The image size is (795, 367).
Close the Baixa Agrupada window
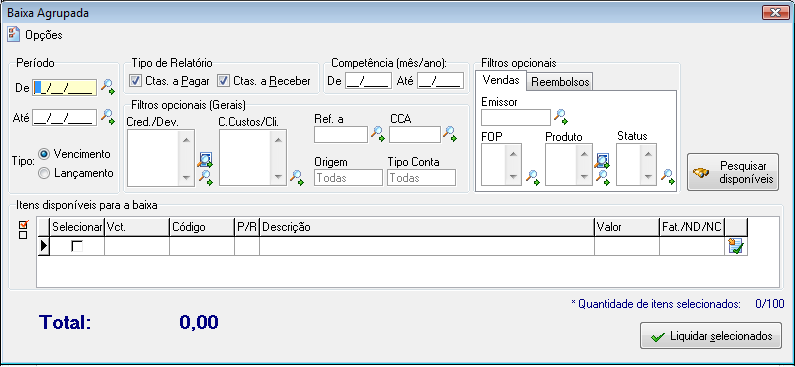point(775,12)
